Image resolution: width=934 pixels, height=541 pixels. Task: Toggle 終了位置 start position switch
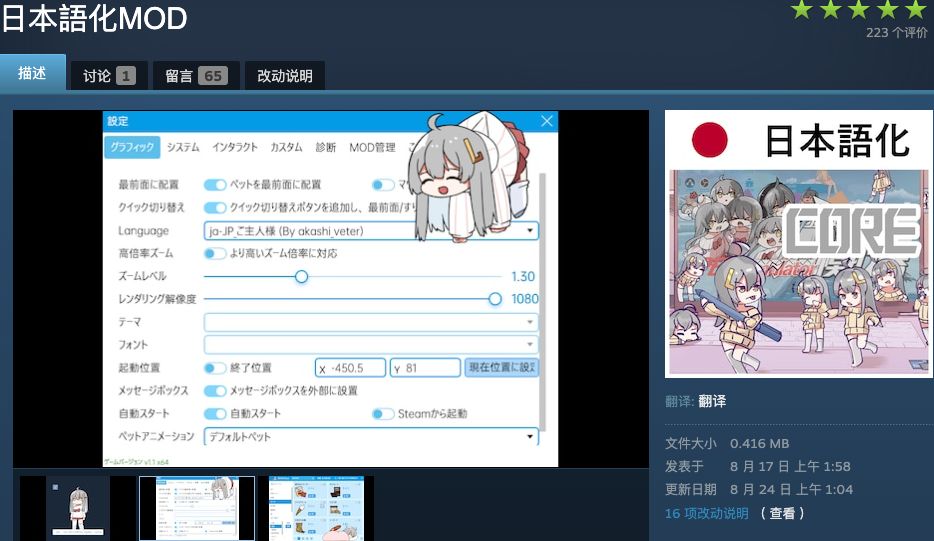[214, 368]
